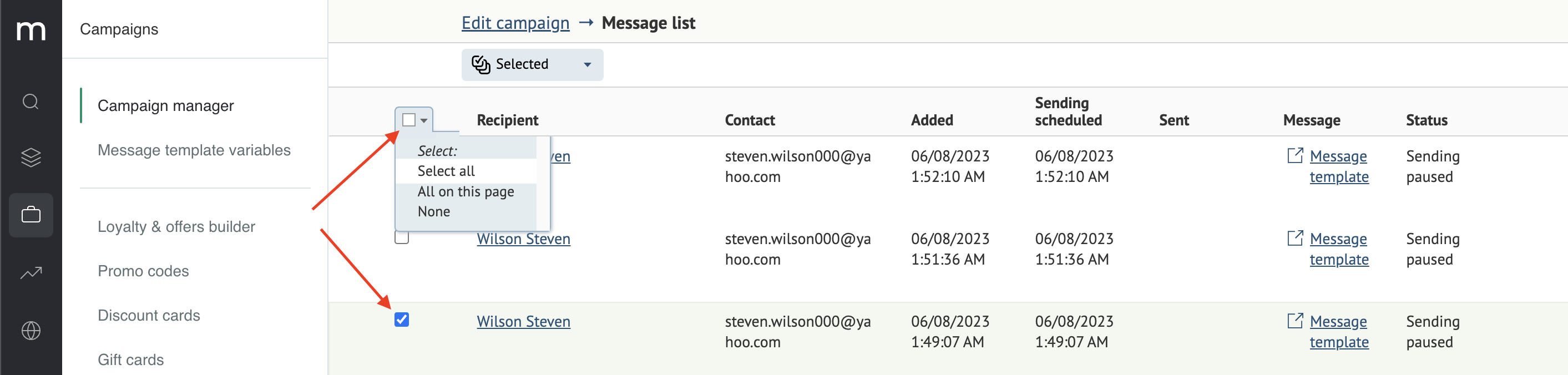Open the layers stack sidebar icon
1568x375 pixels.
(x=31, y=157)
